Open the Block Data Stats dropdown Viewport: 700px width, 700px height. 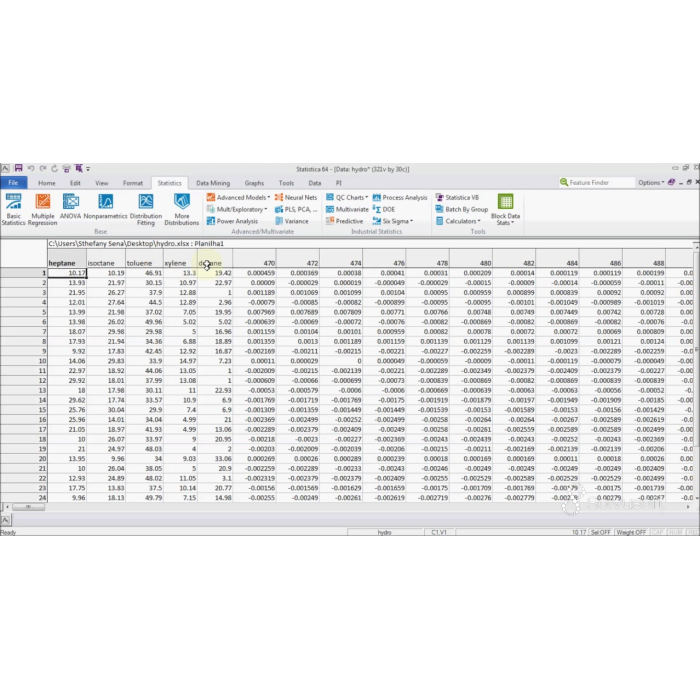[505, 209]
